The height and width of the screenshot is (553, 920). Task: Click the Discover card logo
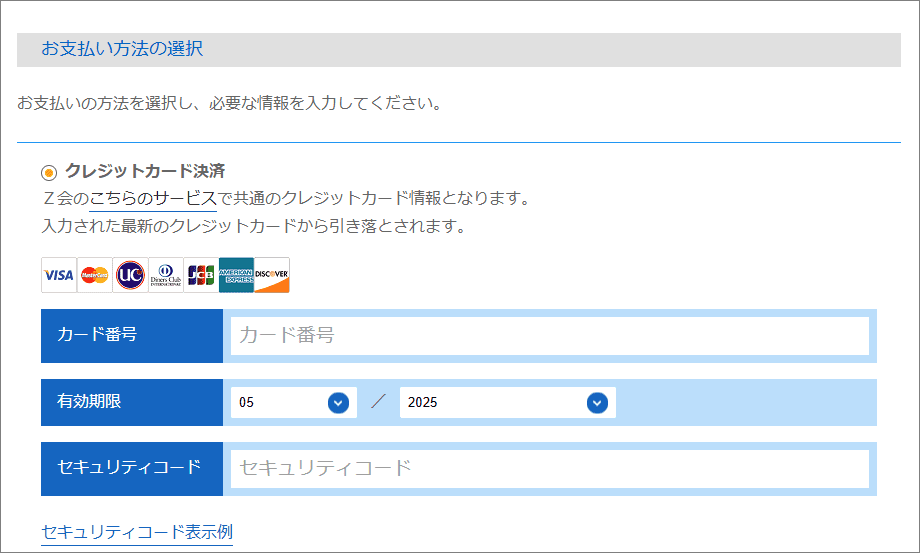pos(272,275)
